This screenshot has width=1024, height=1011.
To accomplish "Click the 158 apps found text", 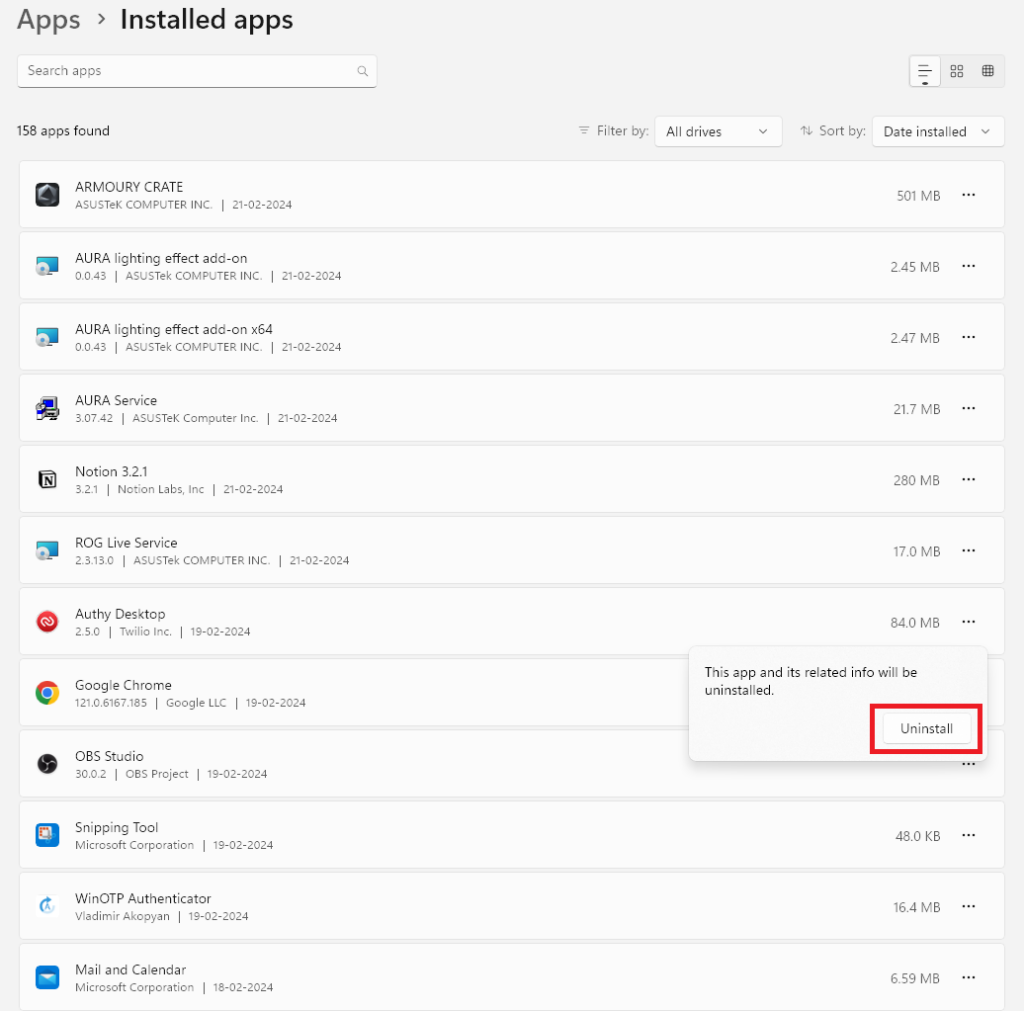I will pyautogui.click(x=63, y=131).
